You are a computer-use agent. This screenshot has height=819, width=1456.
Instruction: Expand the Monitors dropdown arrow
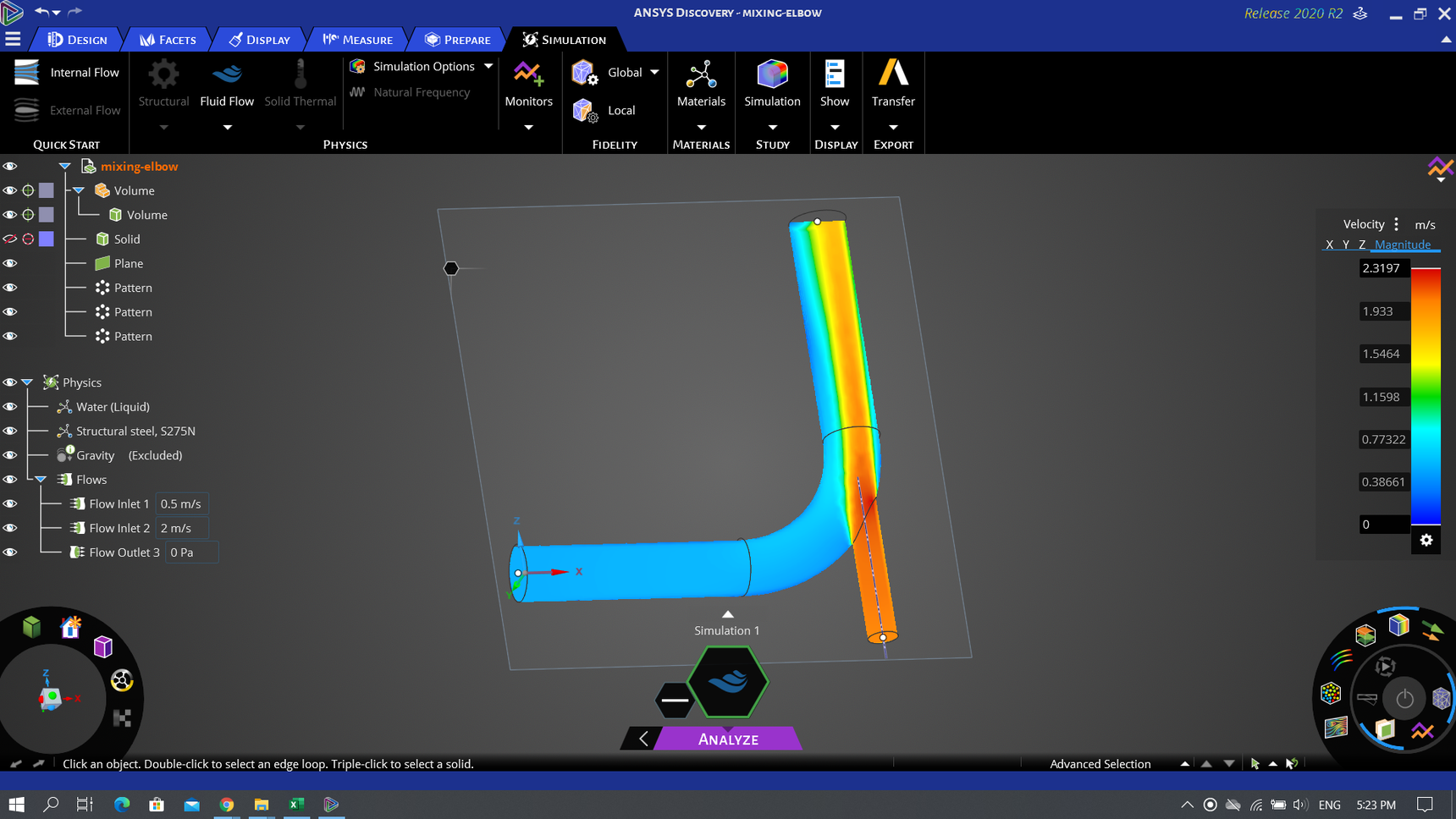(x=528, y=128)
